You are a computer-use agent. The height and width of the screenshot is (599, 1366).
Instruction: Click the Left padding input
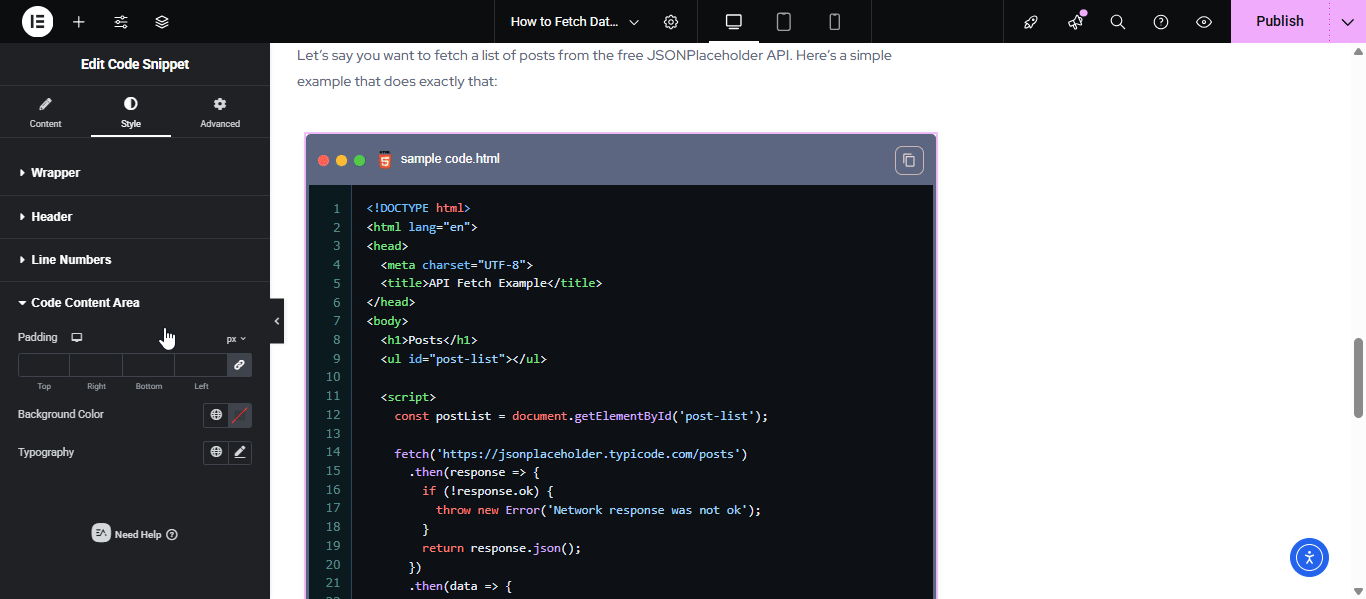click(x=201, y=365)
